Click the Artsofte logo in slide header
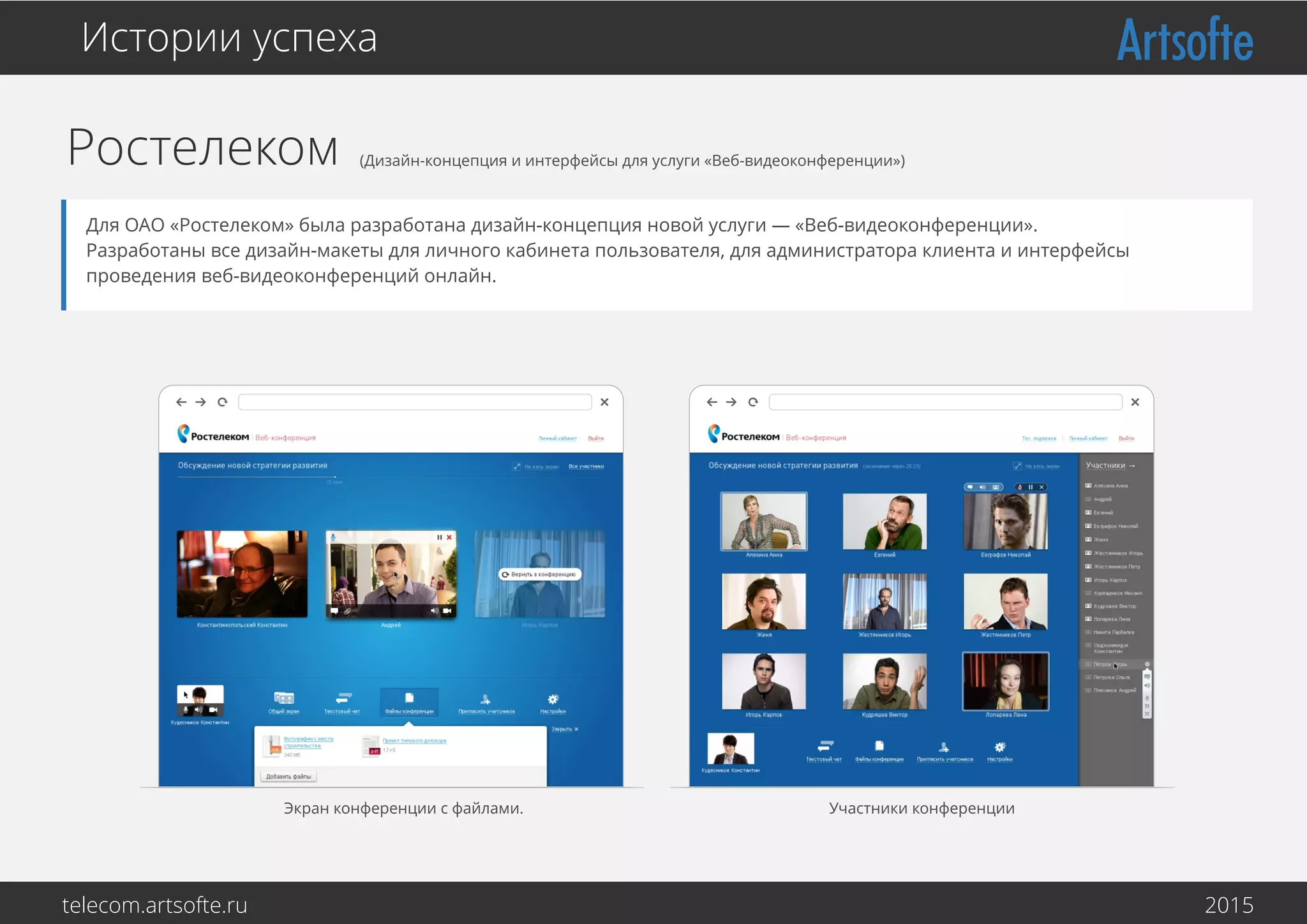The width and height of the screenshot is (1307, 924). (x=1184, y=40)
